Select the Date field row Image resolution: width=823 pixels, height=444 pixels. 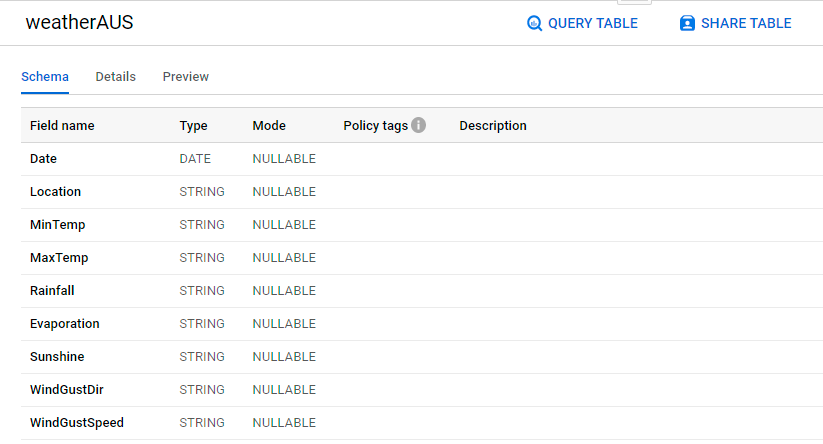pos(44,159)
